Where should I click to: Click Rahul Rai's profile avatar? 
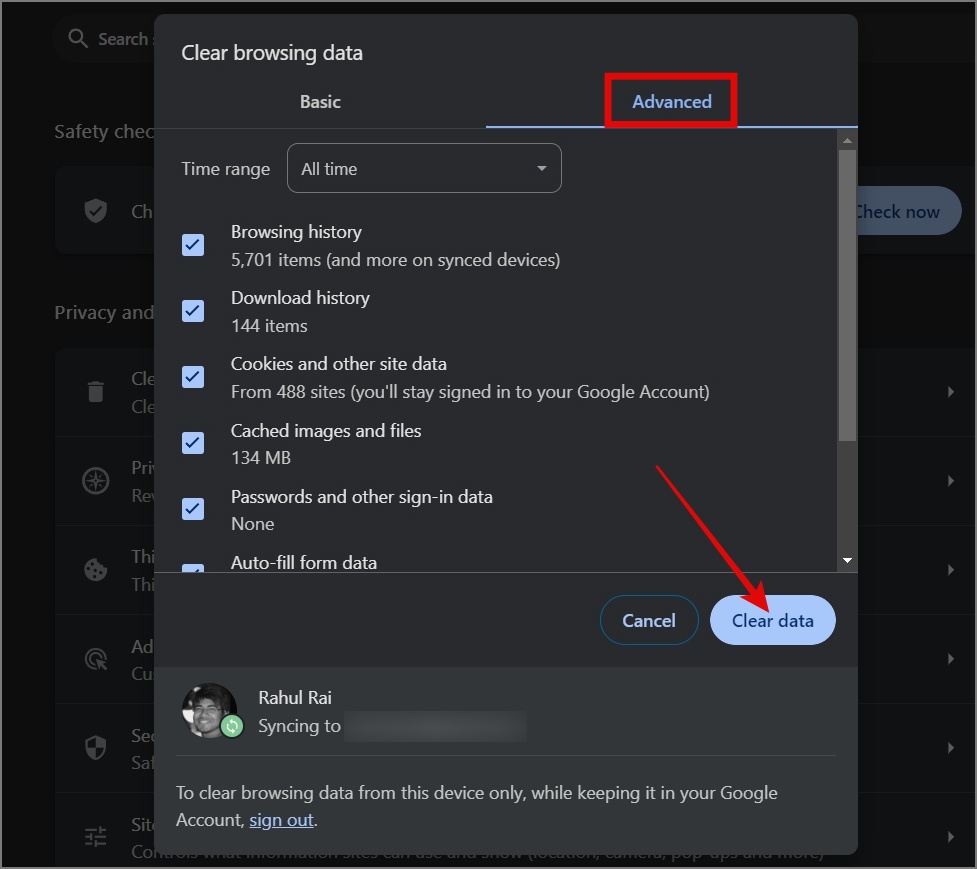(211, 710)
